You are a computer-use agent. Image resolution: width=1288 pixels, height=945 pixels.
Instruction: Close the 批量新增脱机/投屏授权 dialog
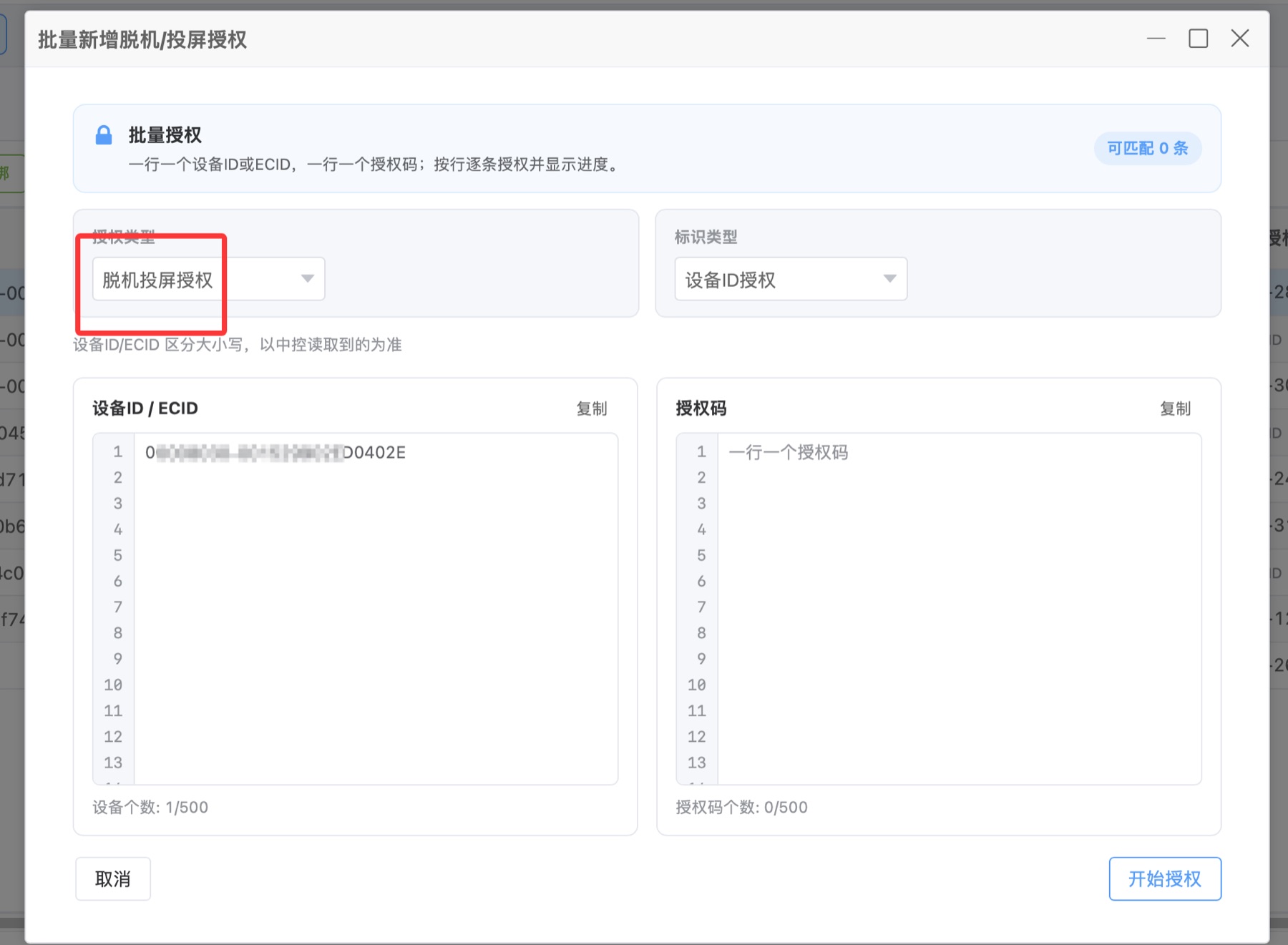click(x=1240, y=39)
